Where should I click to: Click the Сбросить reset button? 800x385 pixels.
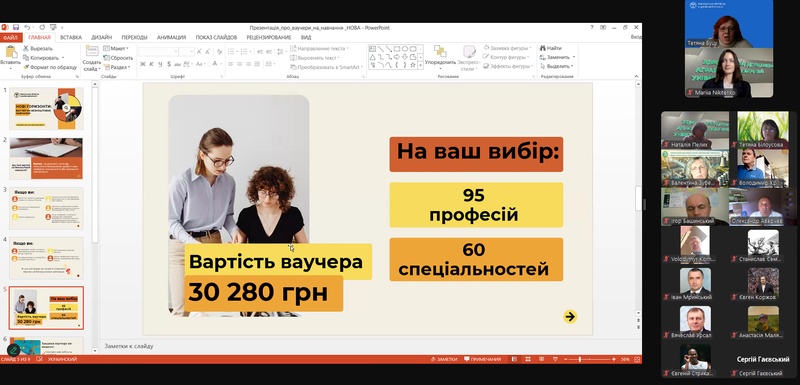click(x=118, y=58)
